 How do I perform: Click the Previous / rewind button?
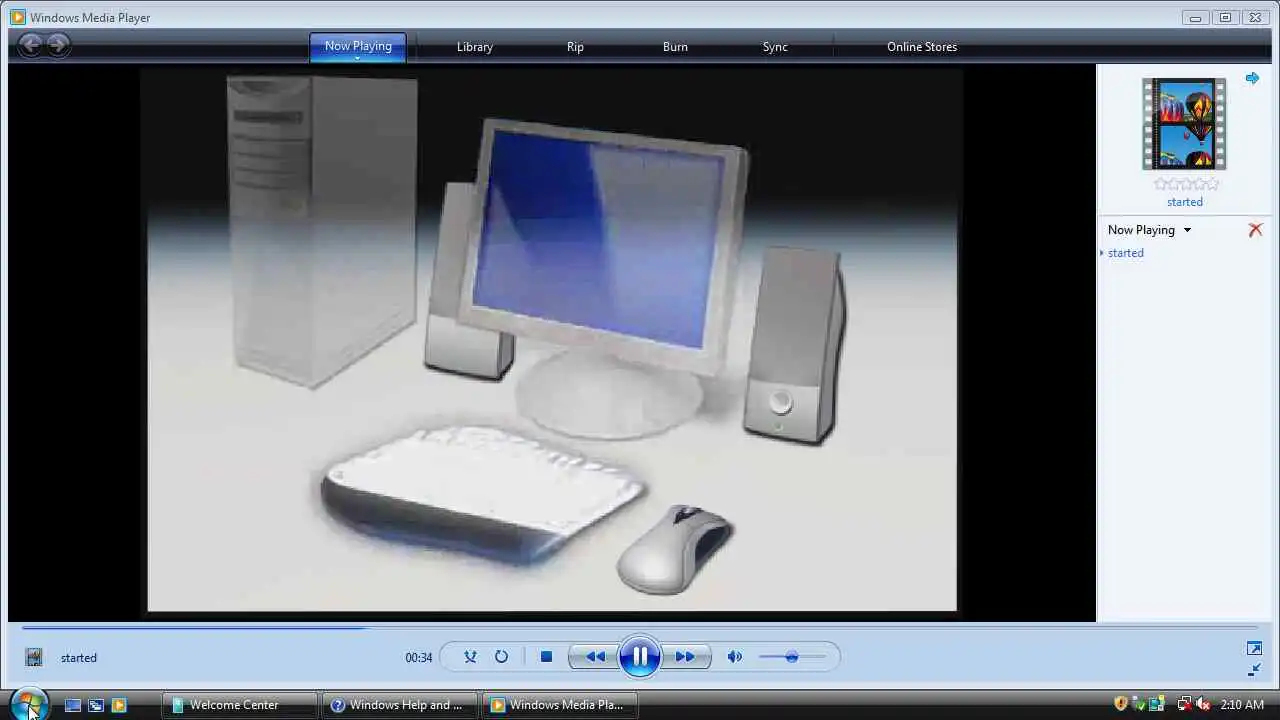595,657
